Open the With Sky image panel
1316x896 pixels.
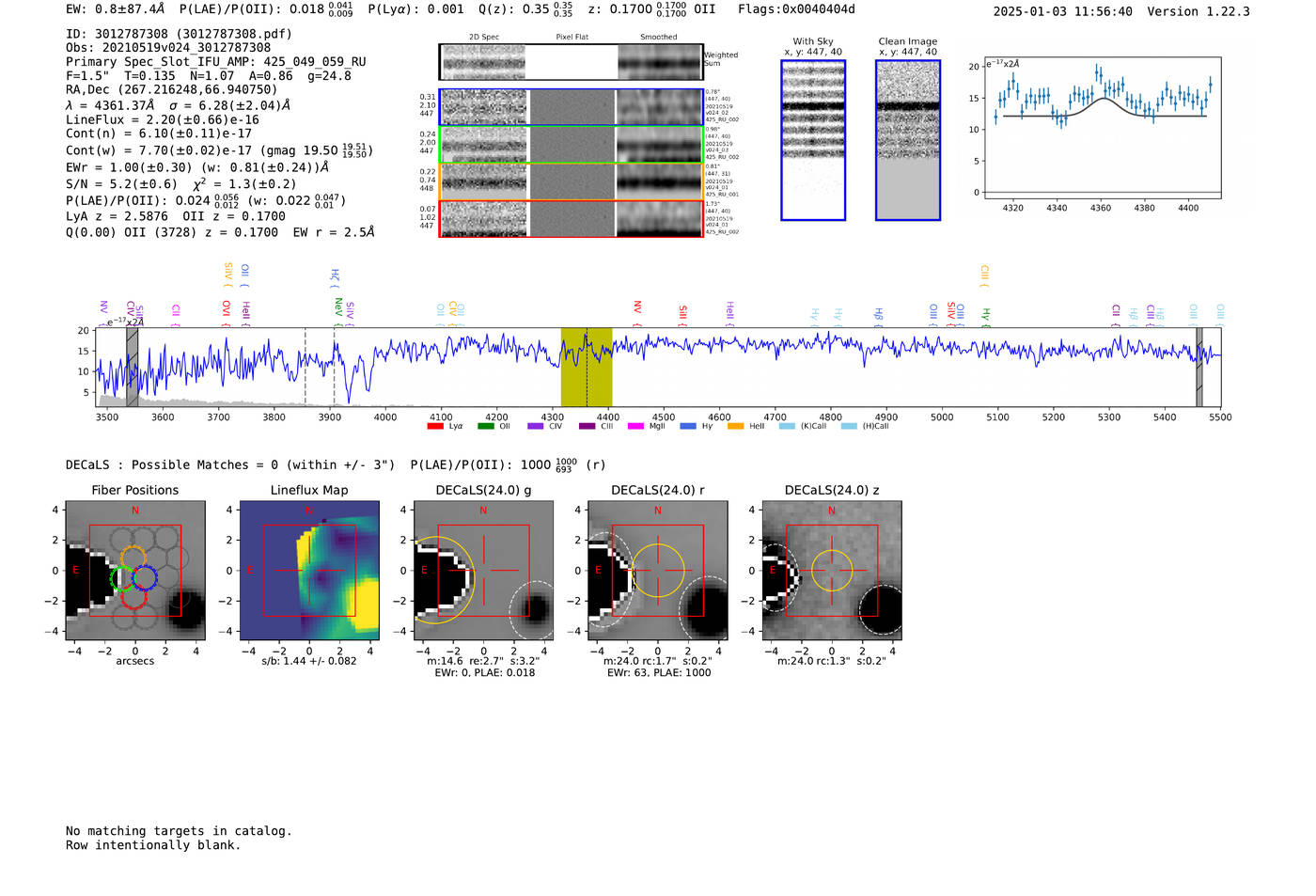[x=813, y=140]
